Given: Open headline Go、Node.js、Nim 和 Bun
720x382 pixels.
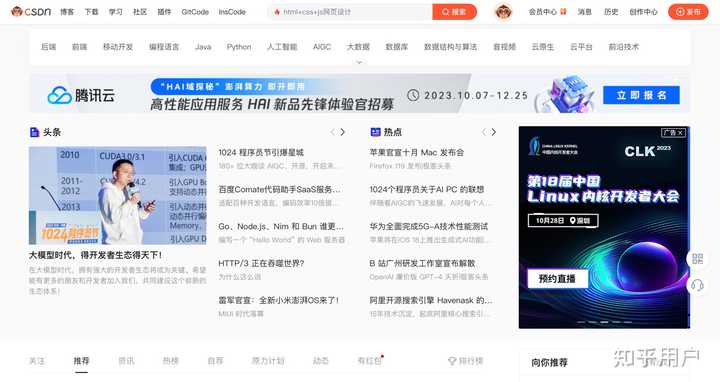Looking at the screenshot, I should (281, 226).
